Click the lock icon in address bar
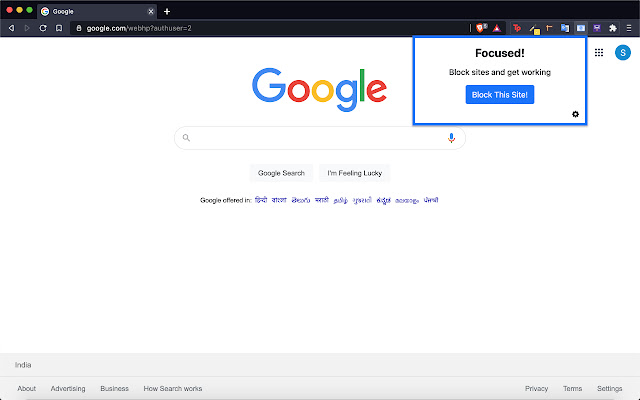Viewport: 640px width, 400px height. pyautogui.click(x=79, y=28)
